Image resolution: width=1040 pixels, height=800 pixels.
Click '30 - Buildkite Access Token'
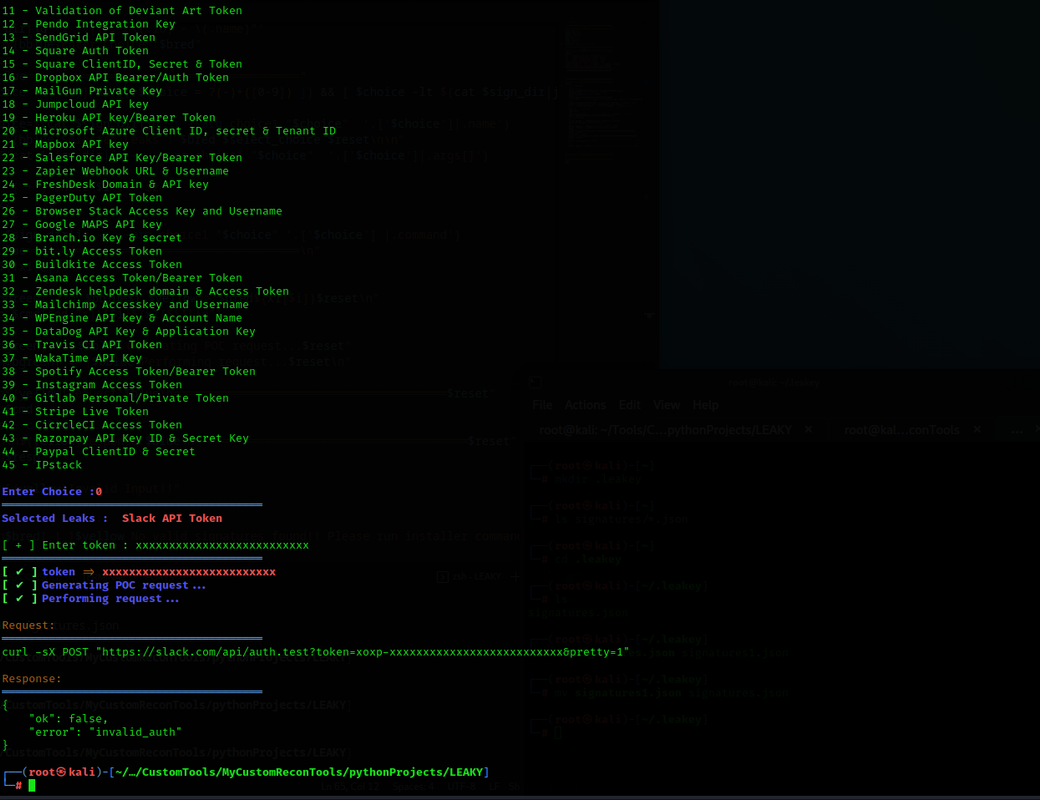[x=92, y=264]
